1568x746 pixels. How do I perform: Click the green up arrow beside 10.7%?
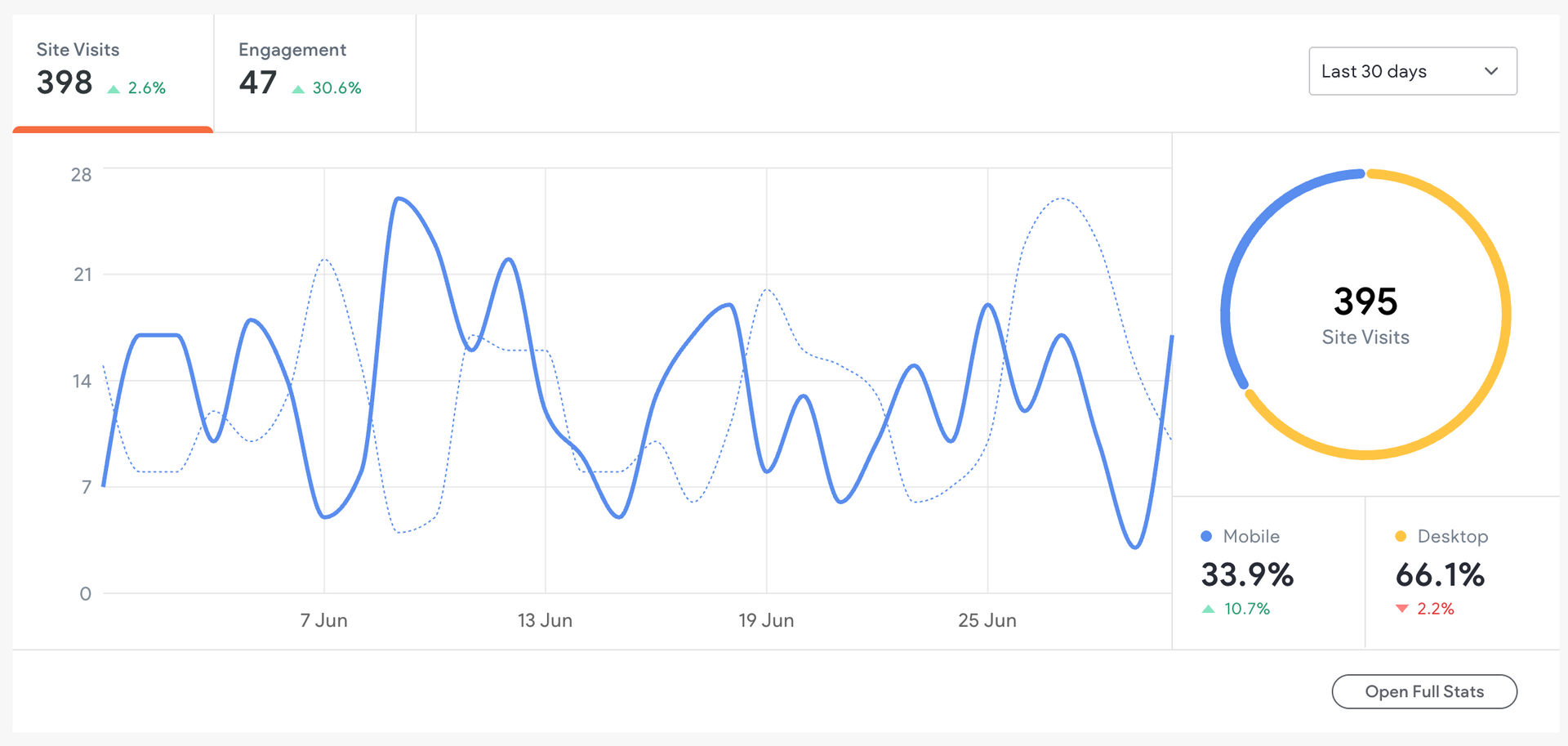[x=1209, y=609]
